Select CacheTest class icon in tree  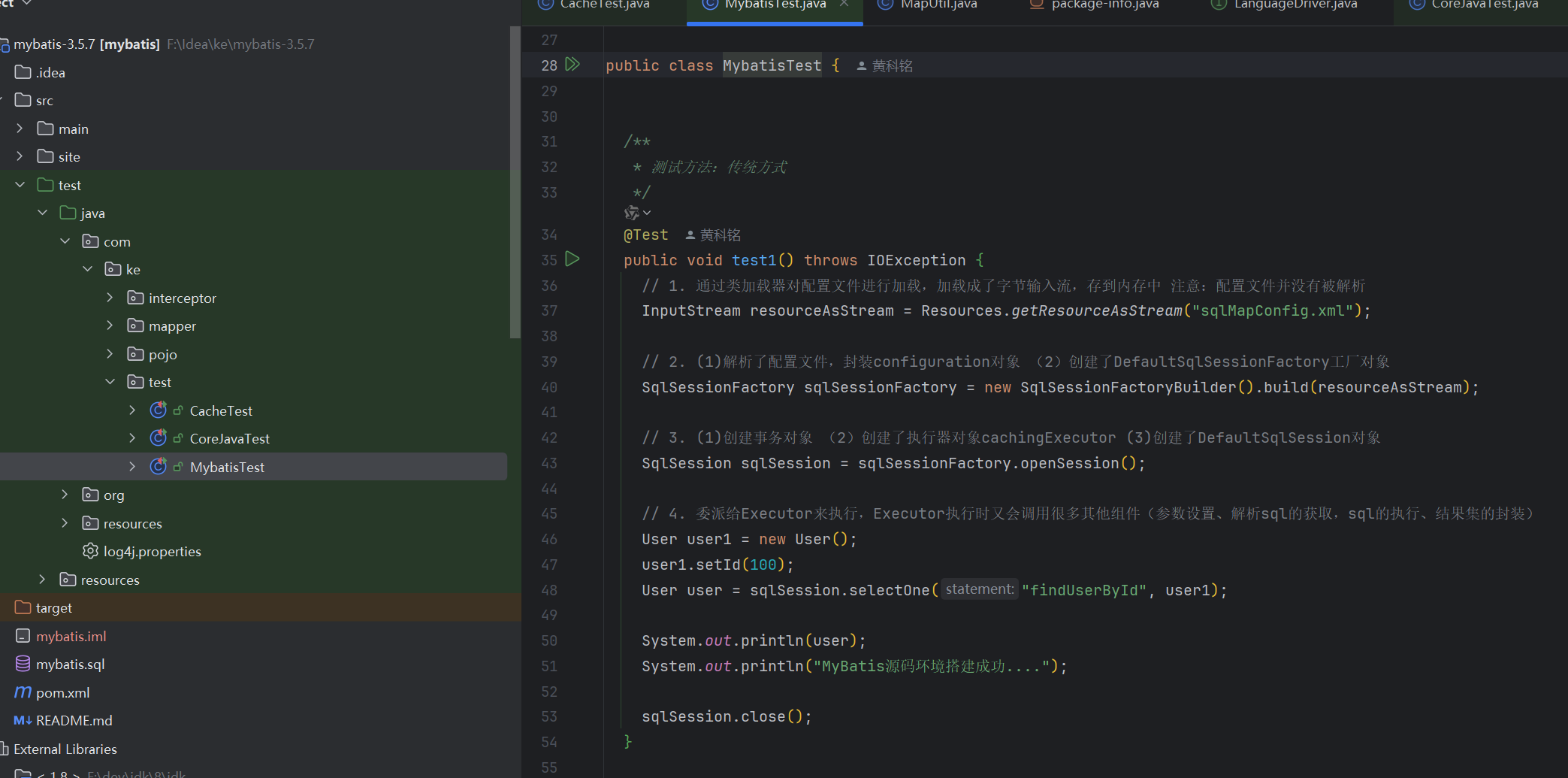[158, 410]
